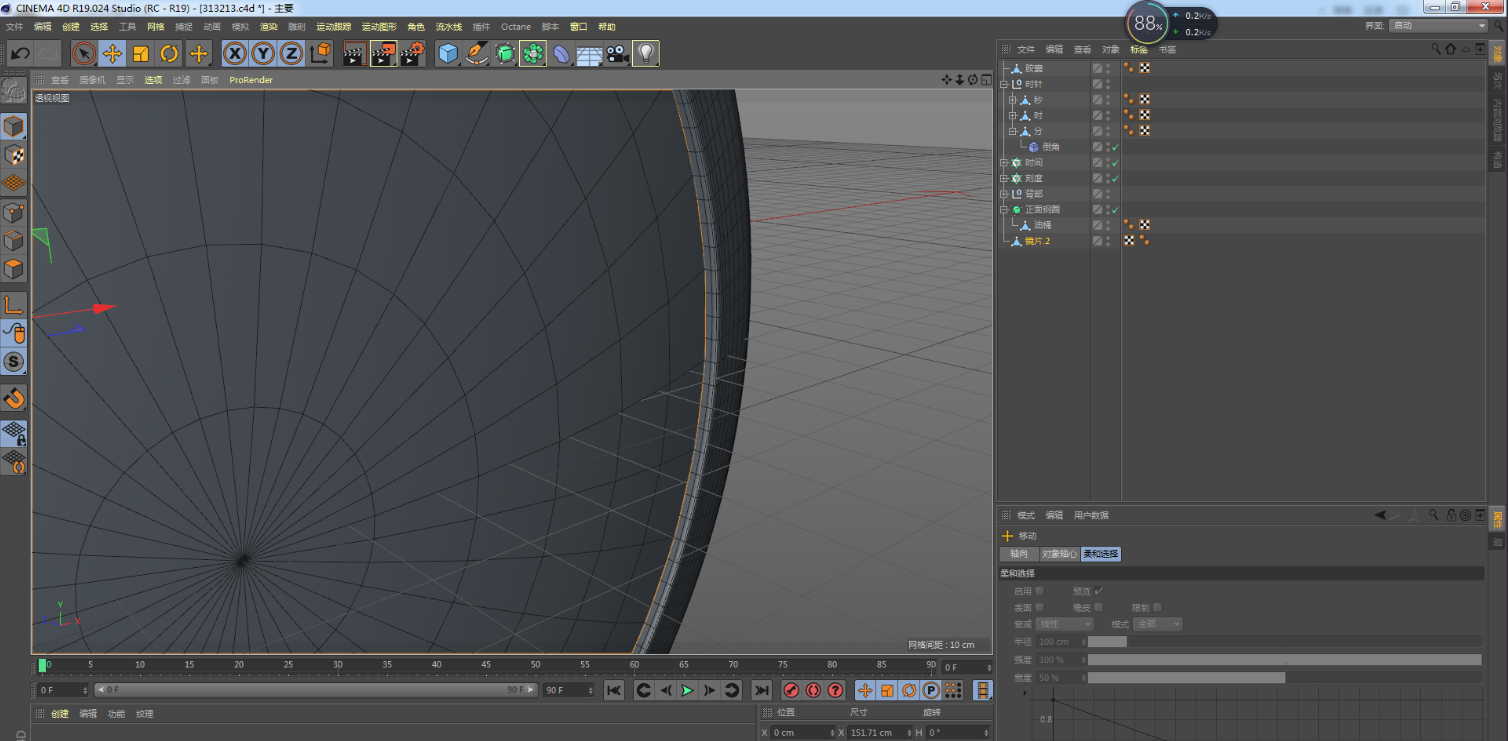The width and height of the screenshot is (1508, 741).
Task: Expand the 刻度 object
Action: (x=1004, y=178)
